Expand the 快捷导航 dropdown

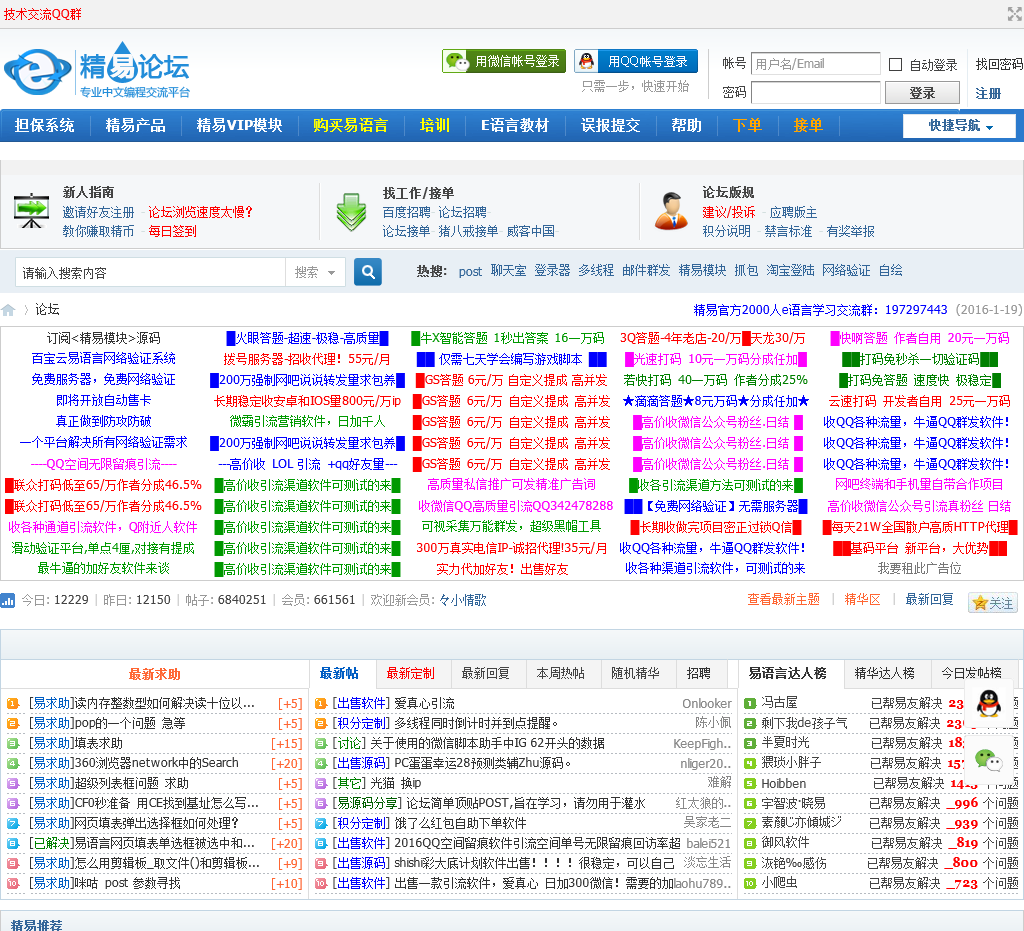click(x=959, y=125)
